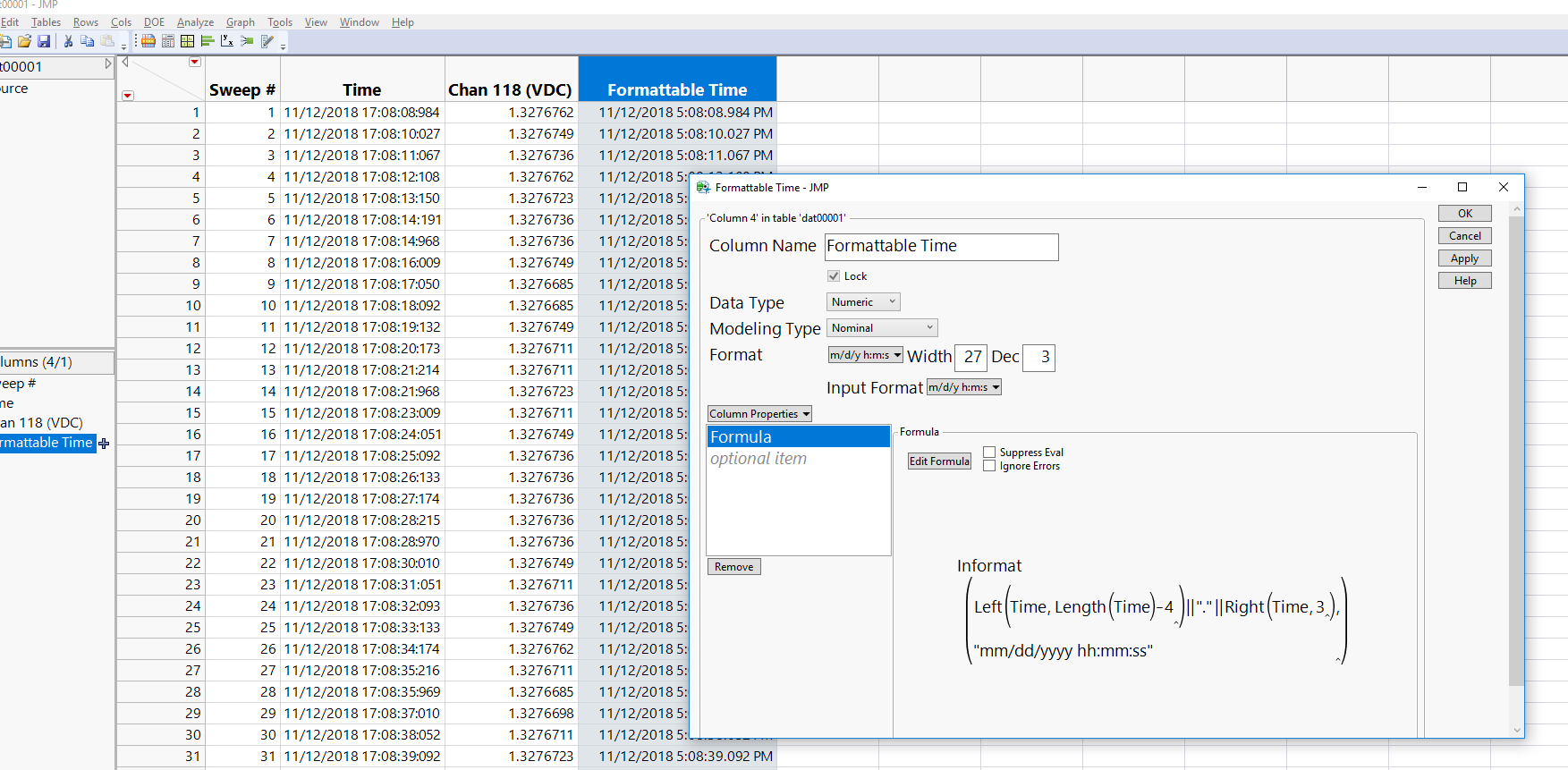This screenshot has height=770, width=1568.
Task: Open the Analyze menu
Action: tap(195, 22)
